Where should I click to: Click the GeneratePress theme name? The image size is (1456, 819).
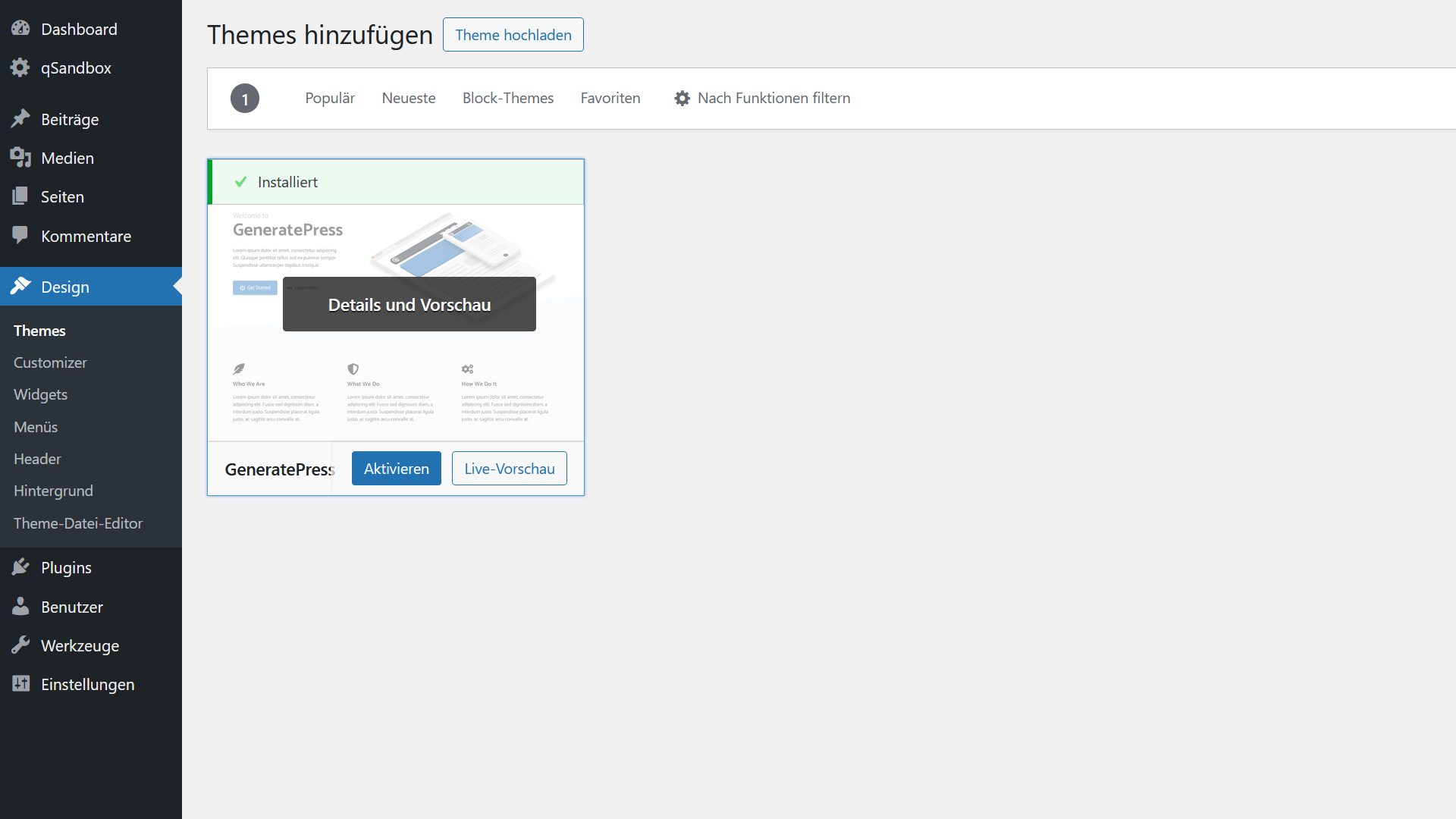pos(280,469)
